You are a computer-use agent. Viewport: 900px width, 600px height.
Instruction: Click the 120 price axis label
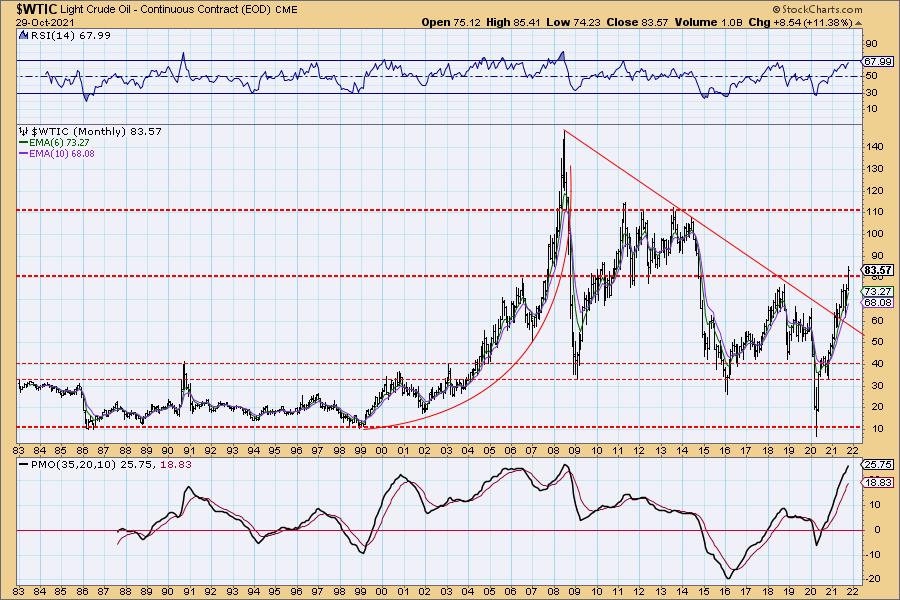[x=874, y=191]
